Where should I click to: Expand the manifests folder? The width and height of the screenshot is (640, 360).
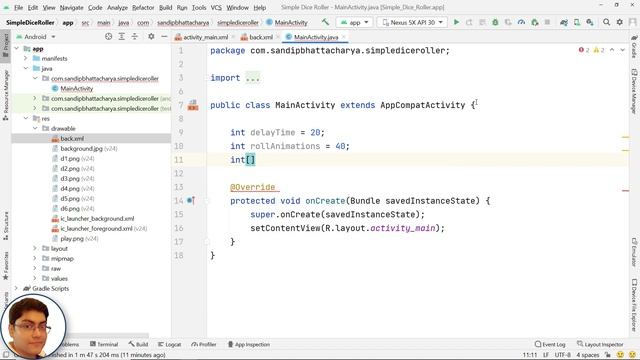pos(26,58)
